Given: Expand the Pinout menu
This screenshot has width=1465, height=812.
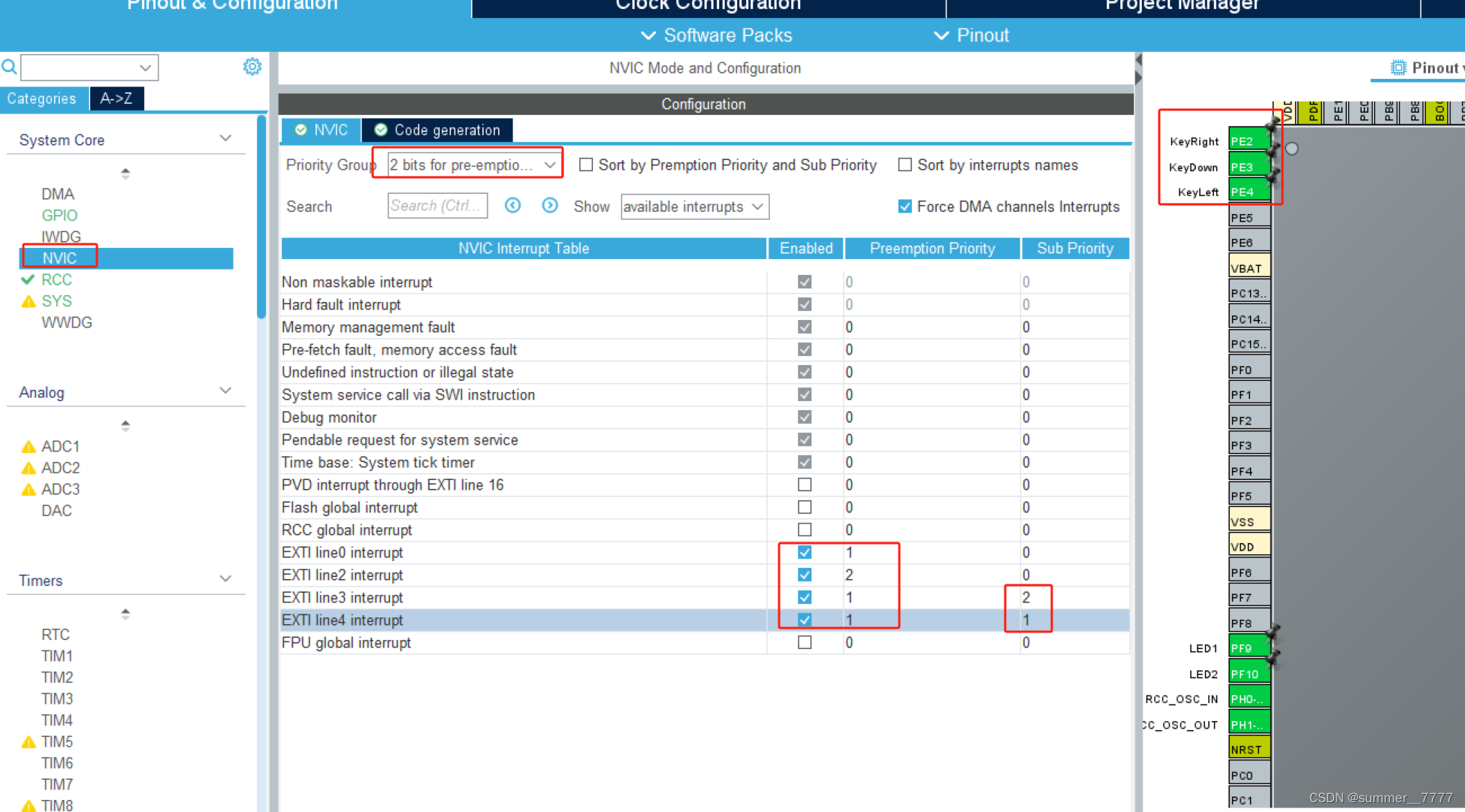Looking at the screenshot, I should coord(971,35).
